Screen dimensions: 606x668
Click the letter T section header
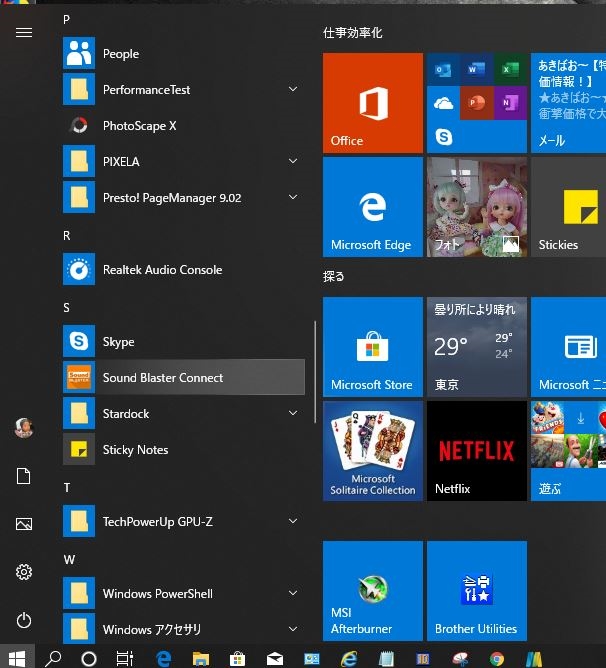point(67,487)
